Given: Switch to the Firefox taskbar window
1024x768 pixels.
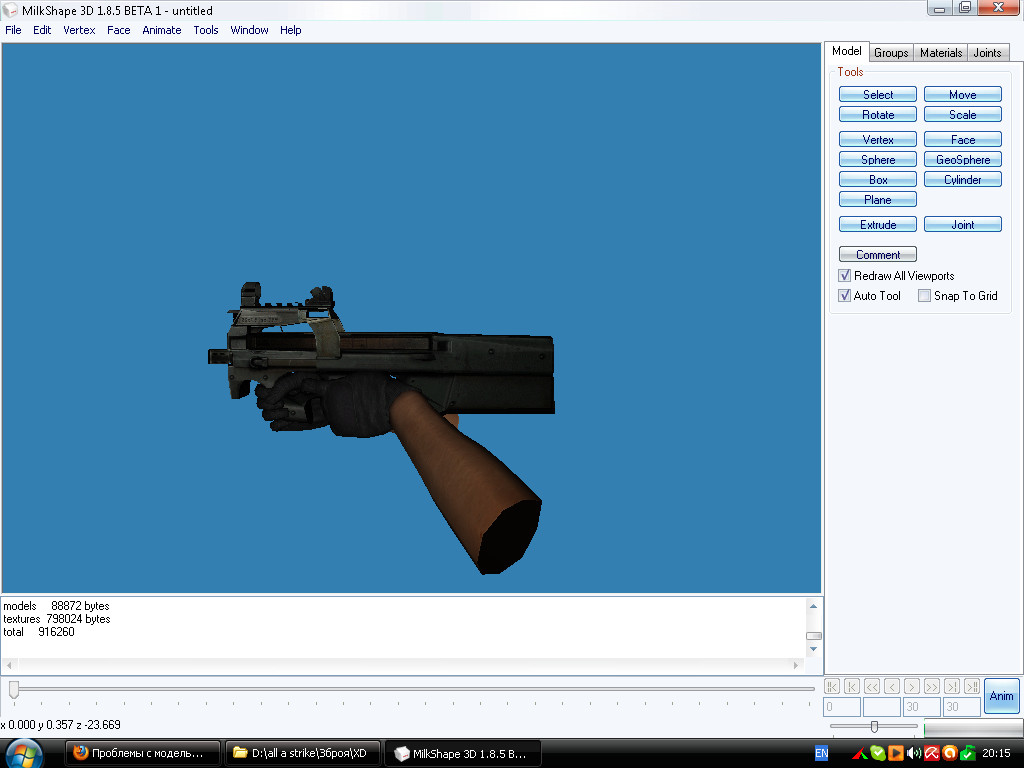Looking at the screenshot, I should [x=142, y=753].
